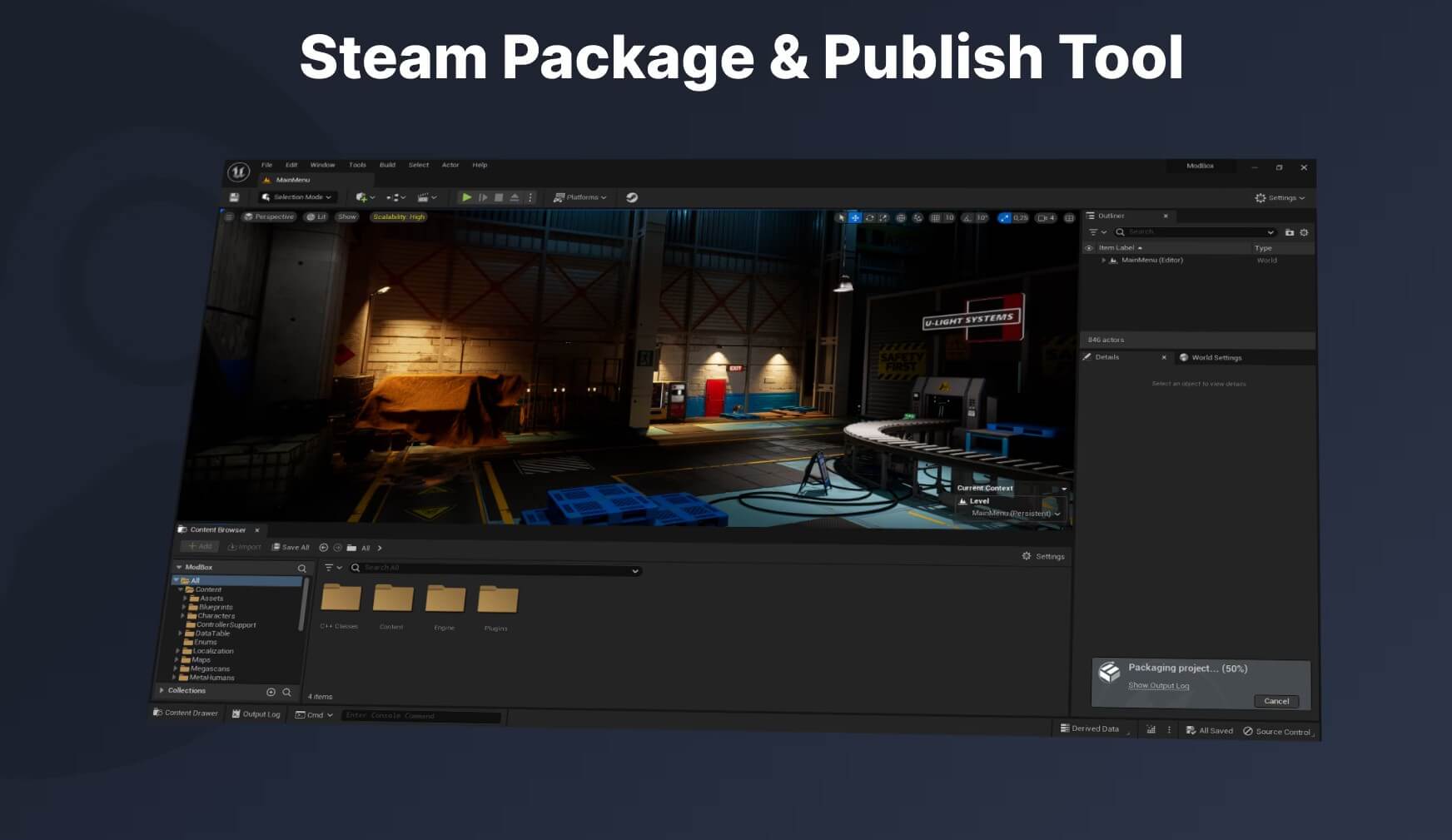Click Show Output Log link
The width and height of the screenshot is (1452, 840).
tap(1159, 686)
